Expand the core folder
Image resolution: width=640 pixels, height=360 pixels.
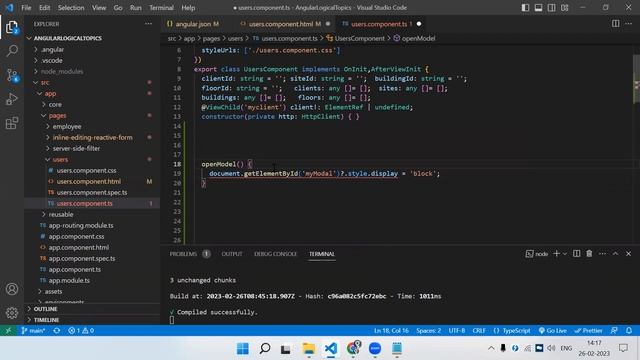[55, 104]
